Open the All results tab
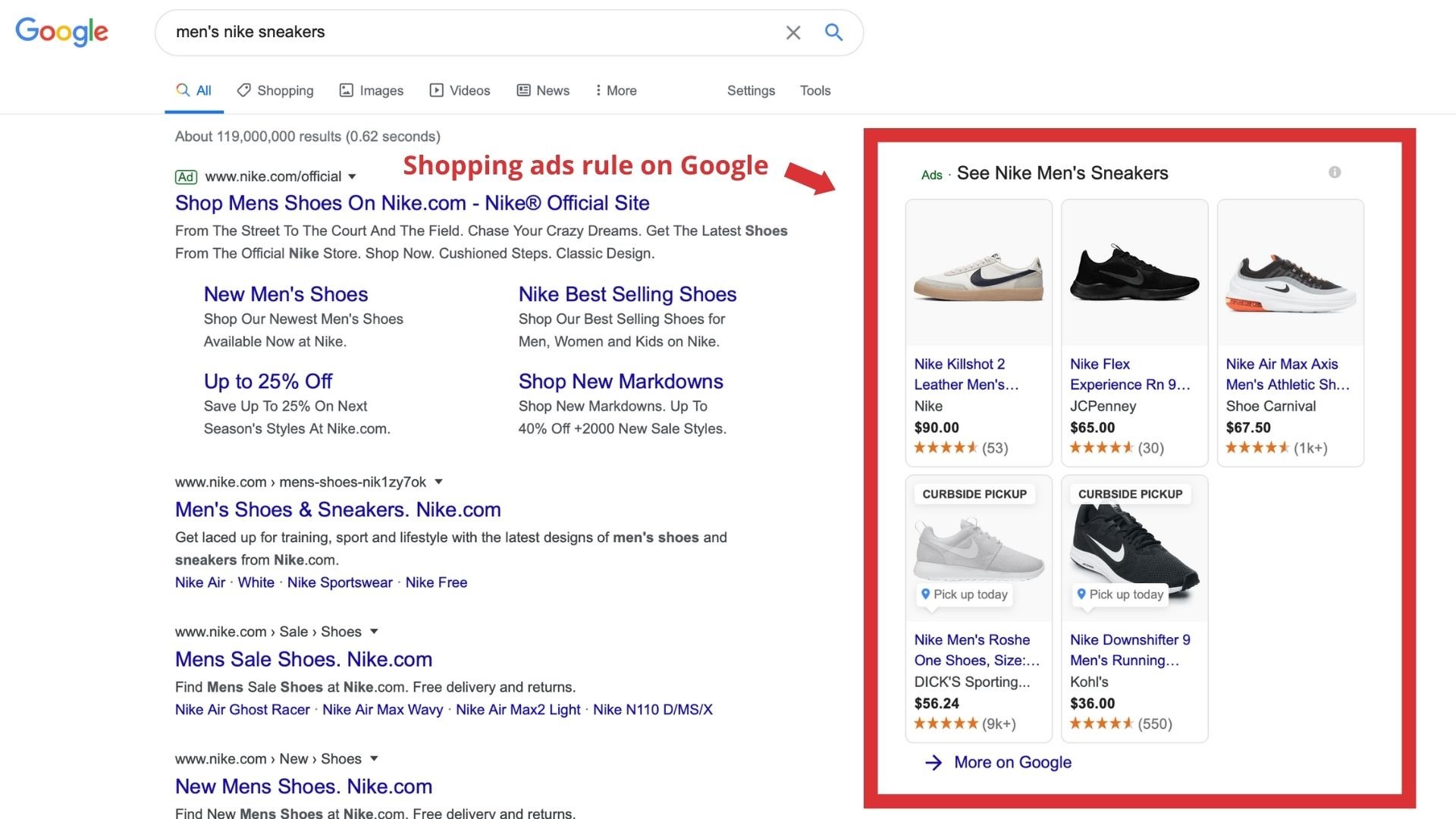 [x=194, y=90]
